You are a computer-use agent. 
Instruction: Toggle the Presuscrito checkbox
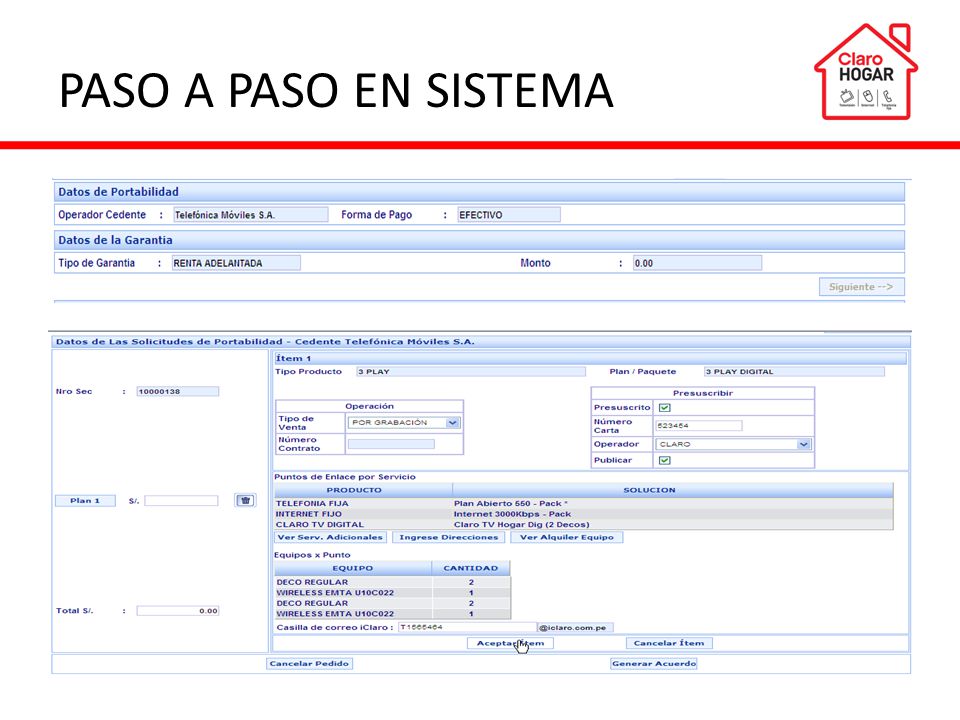pos(664,407)
